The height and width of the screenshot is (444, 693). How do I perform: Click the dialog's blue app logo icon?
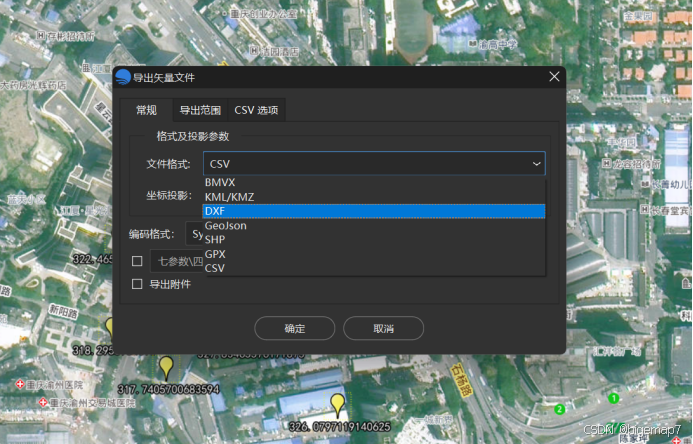[123, 77]
